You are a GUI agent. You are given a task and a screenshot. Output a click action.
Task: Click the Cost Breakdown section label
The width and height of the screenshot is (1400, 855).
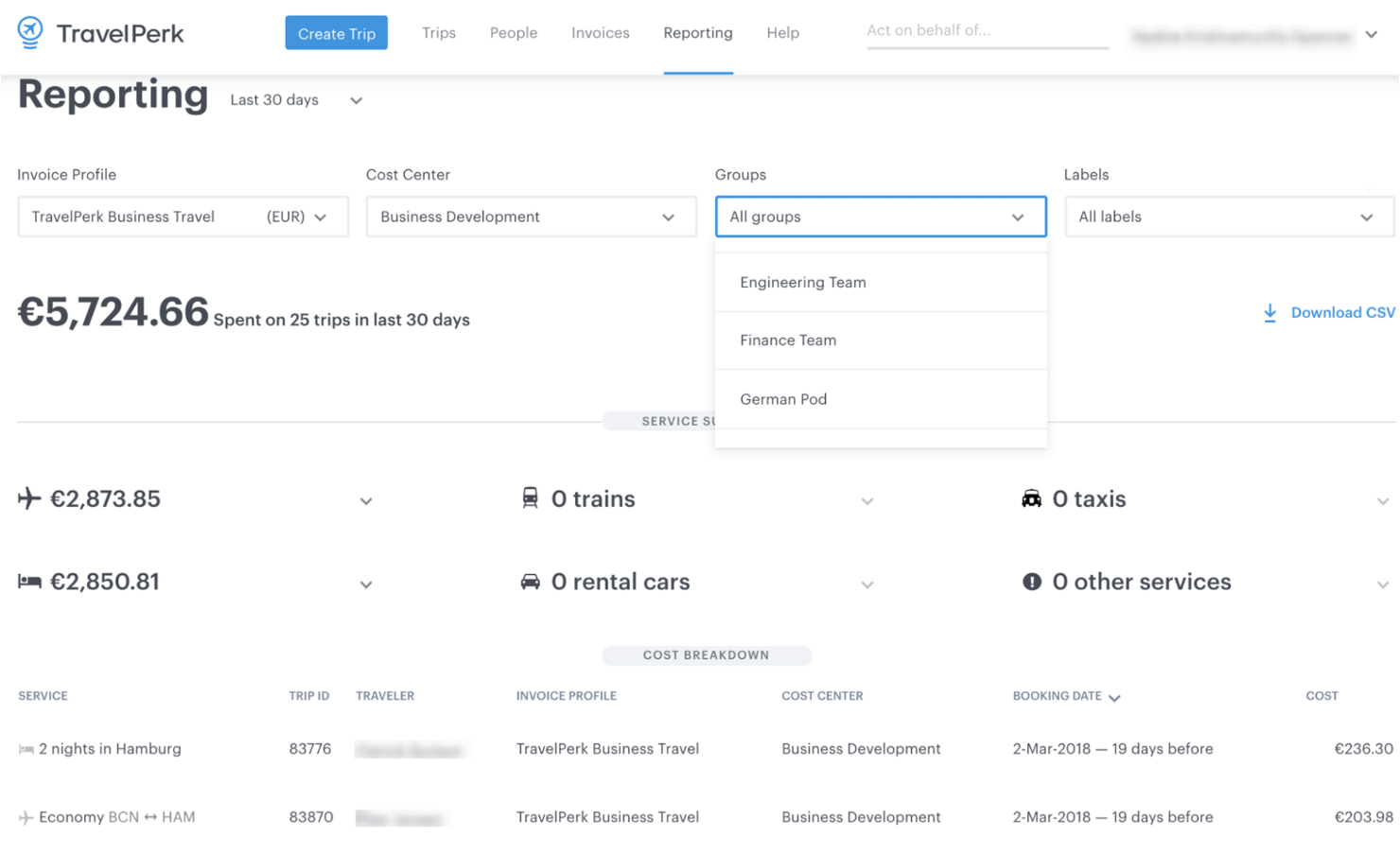(707, 655)
